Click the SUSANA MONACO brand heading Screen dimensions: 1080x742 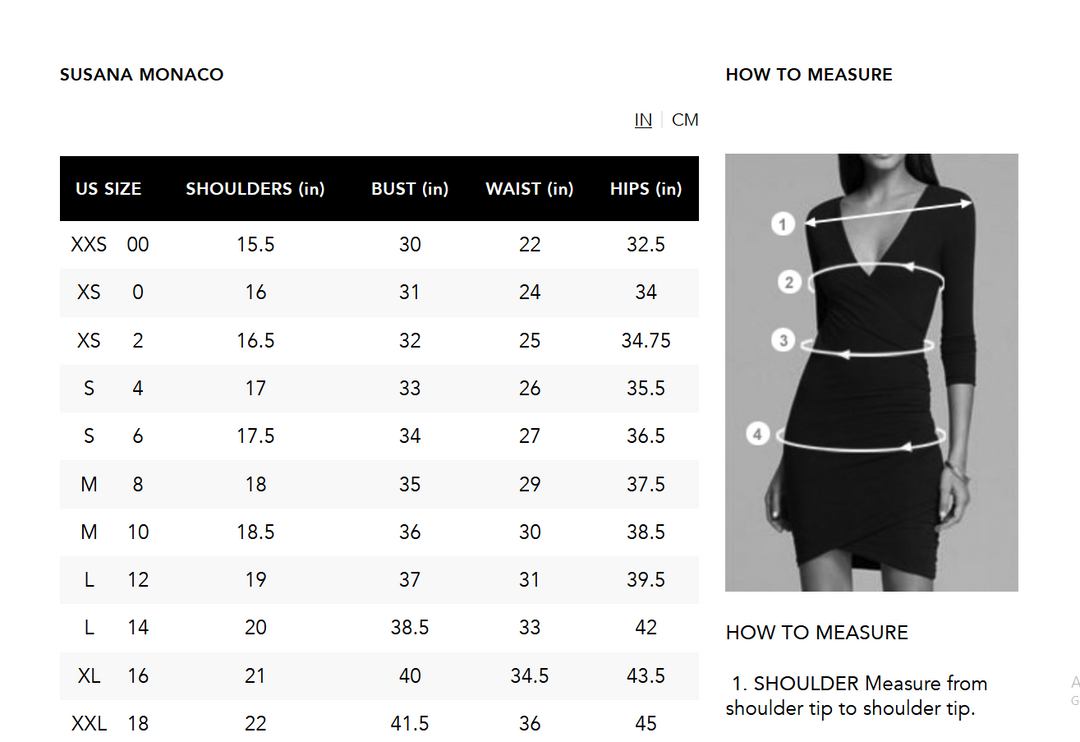click(x=142, y=75)
